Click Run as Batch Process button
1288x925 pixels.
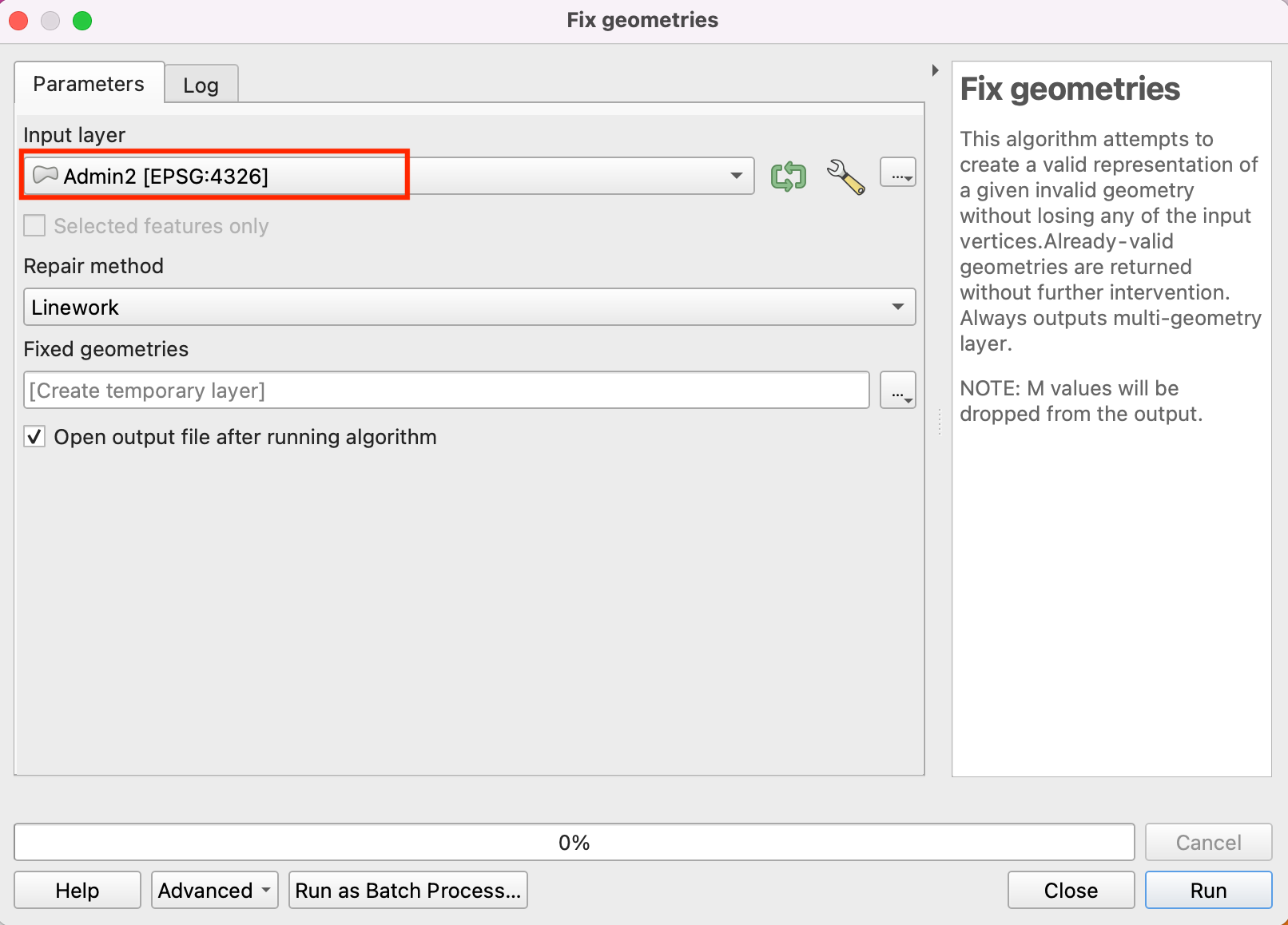click(x=407, y=890)
